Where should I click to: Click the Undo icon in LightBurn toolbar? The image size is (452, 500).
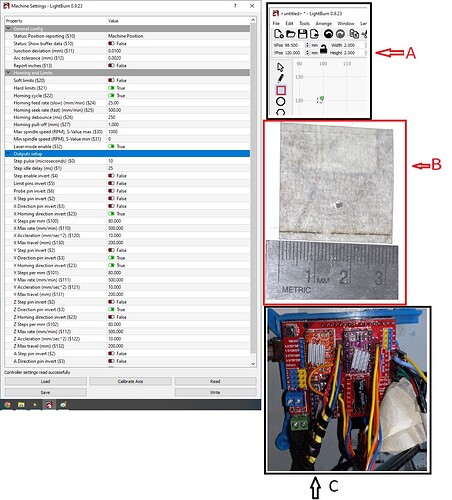pos(328,34)
